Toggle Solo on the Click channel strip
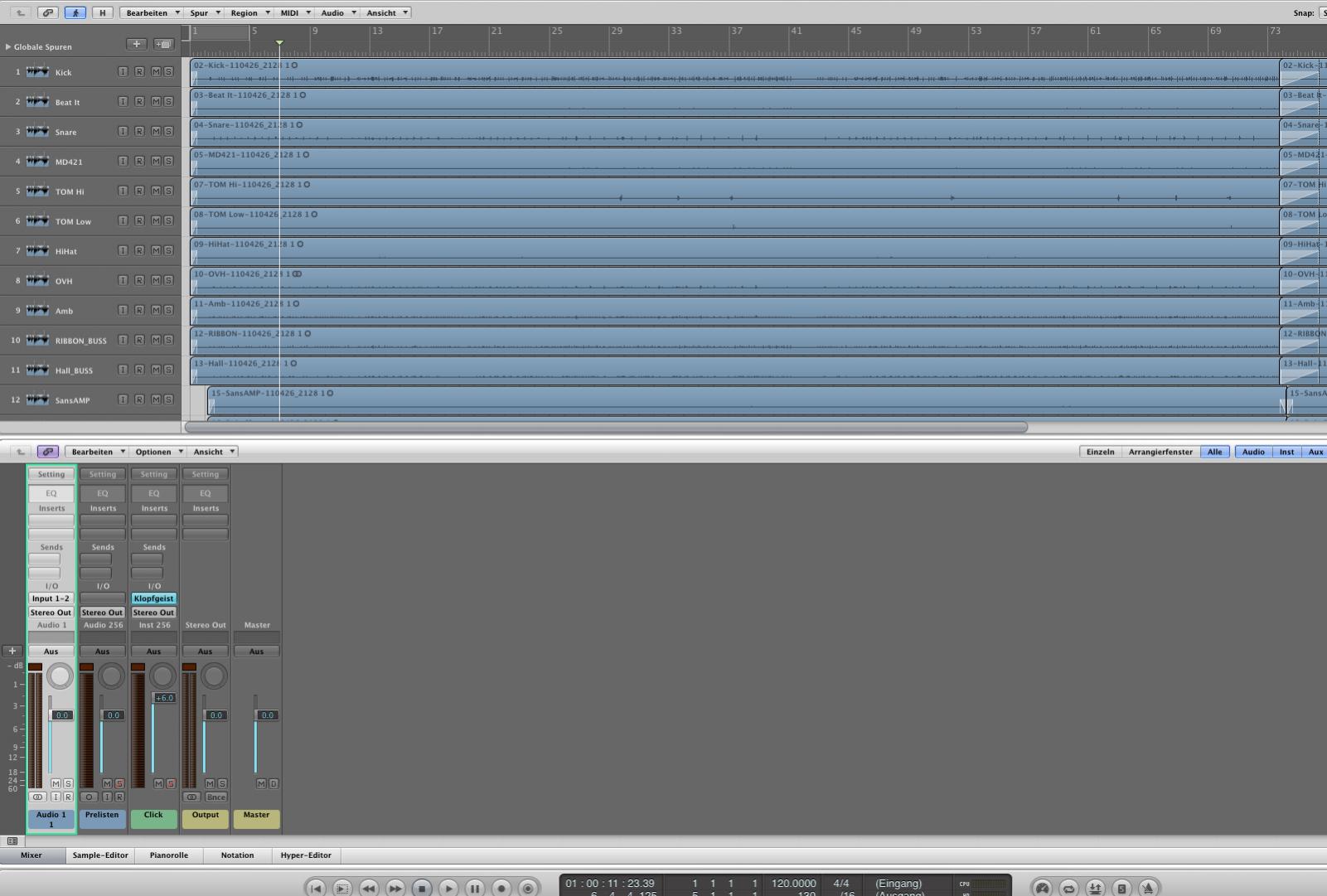1327x896 pixels. [x=171, y=783]
